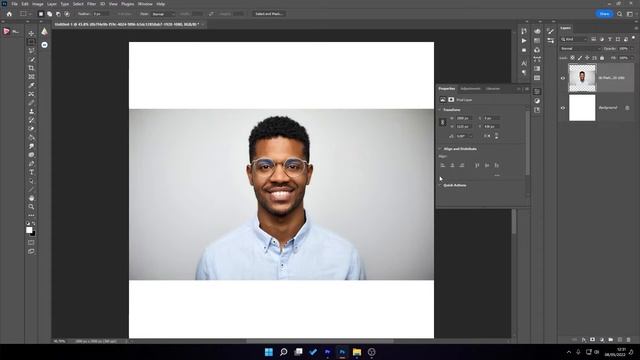Select the Clone Stamp tool
640x360 pixels.
click(31, 111)
